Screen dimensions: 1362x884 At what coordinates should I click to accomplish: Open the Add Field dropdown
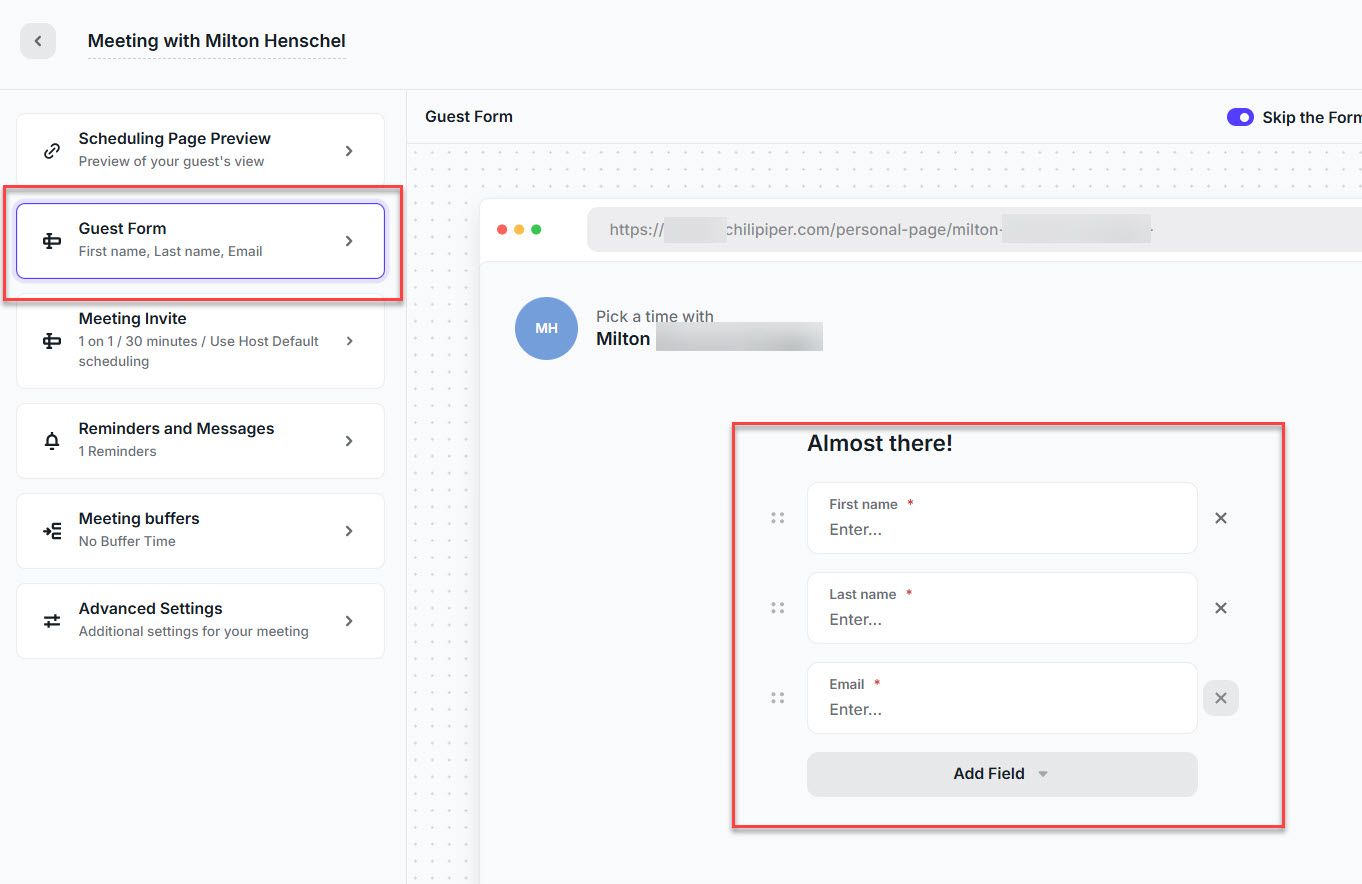pos(1001,774)
